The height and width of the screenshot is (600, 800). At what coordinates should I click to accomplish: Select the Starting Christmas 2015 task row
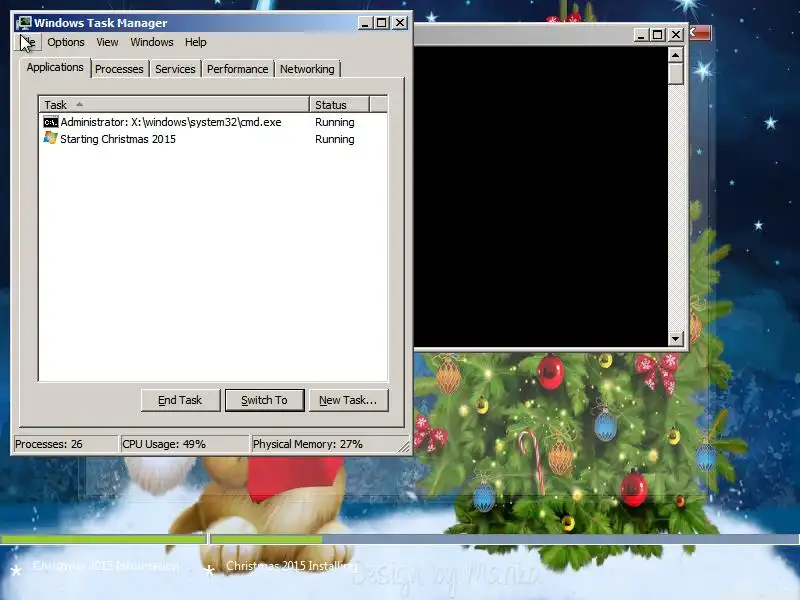click(213, 139)
